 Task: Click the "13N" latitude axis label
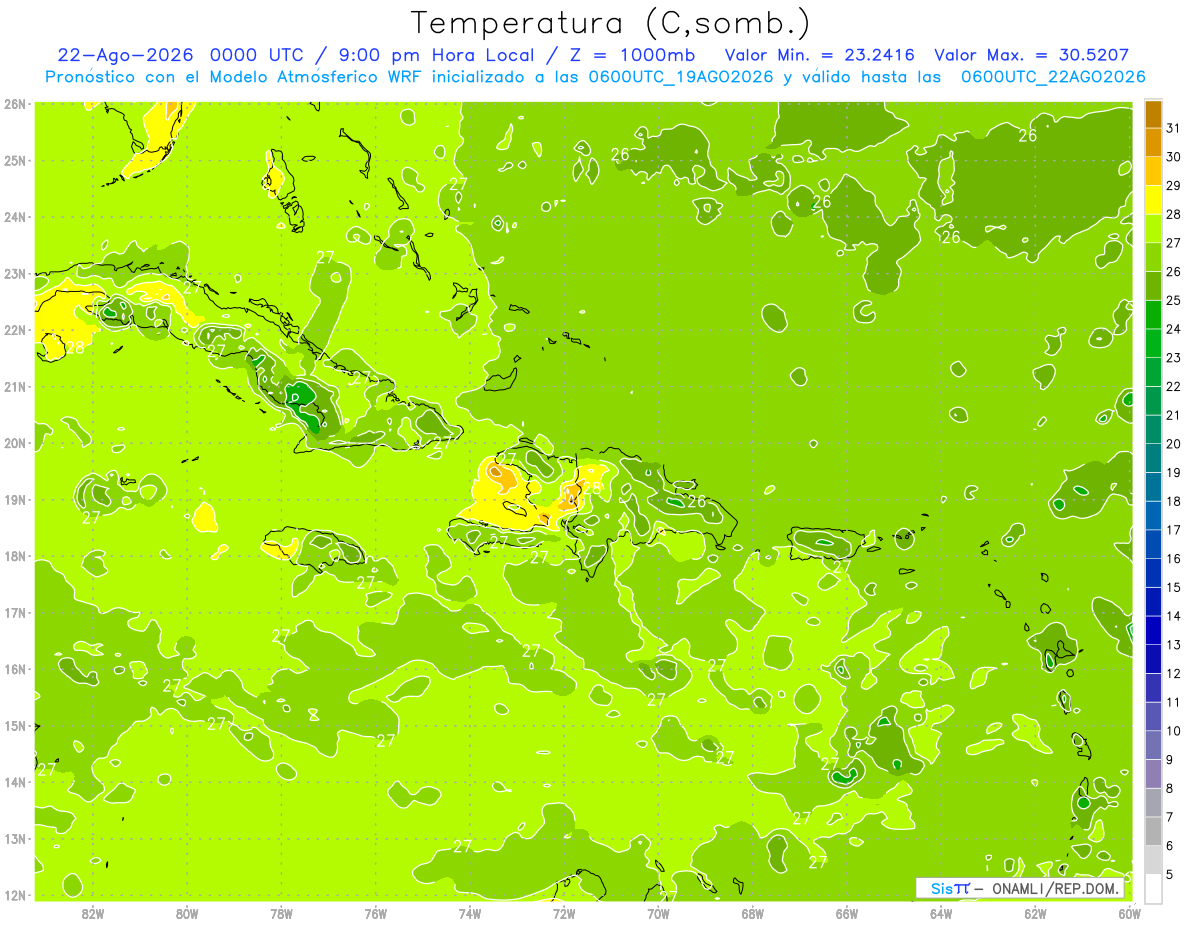pyautogui.click(x=15, y=838)
